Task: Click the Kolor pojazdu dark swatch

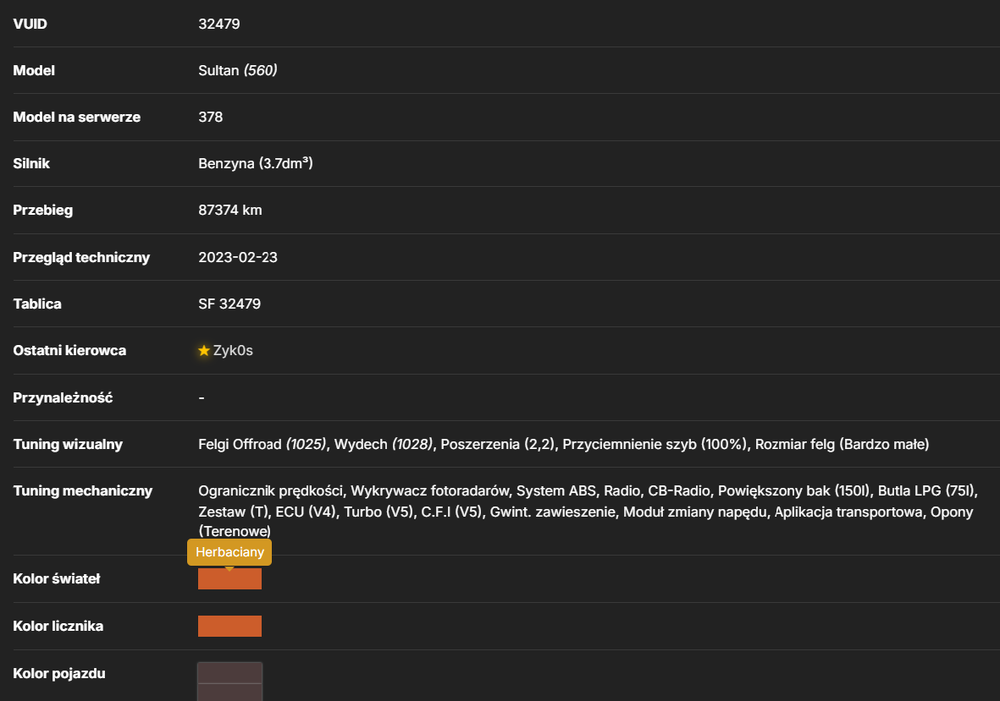Action: click(230, 681)
